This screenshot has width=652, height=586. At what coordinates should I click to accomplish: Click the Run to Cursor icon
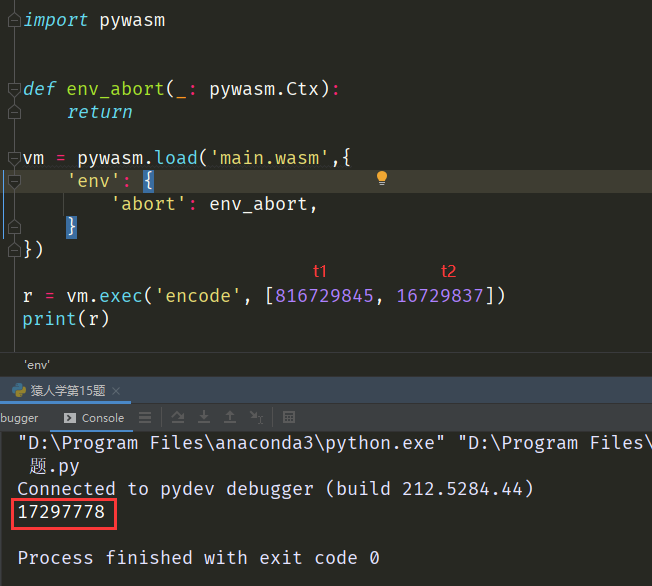(x=256, y=417)
